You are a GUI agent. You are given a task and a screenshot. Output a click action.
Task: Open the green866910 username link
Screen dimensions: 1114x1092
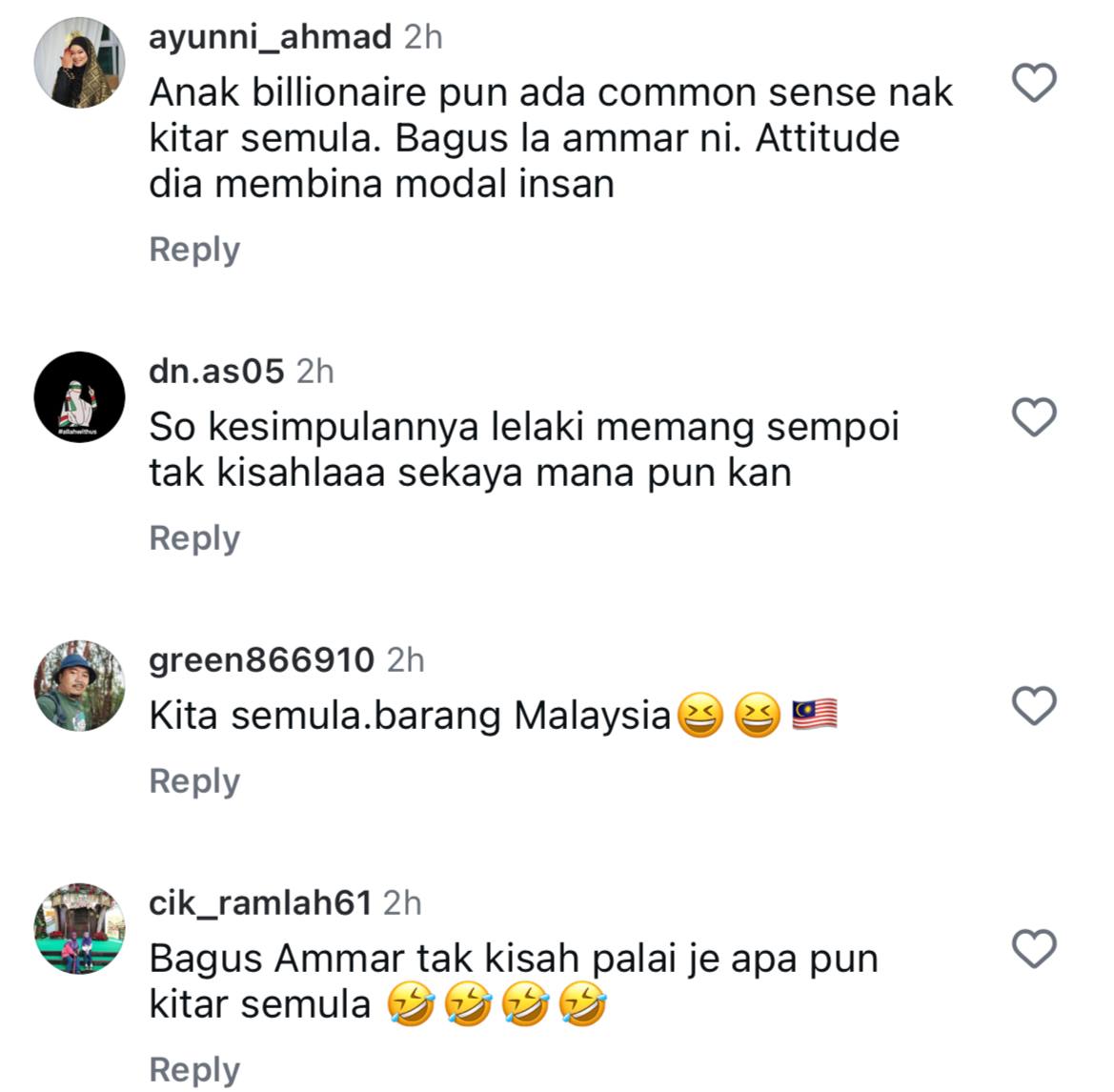261,660
